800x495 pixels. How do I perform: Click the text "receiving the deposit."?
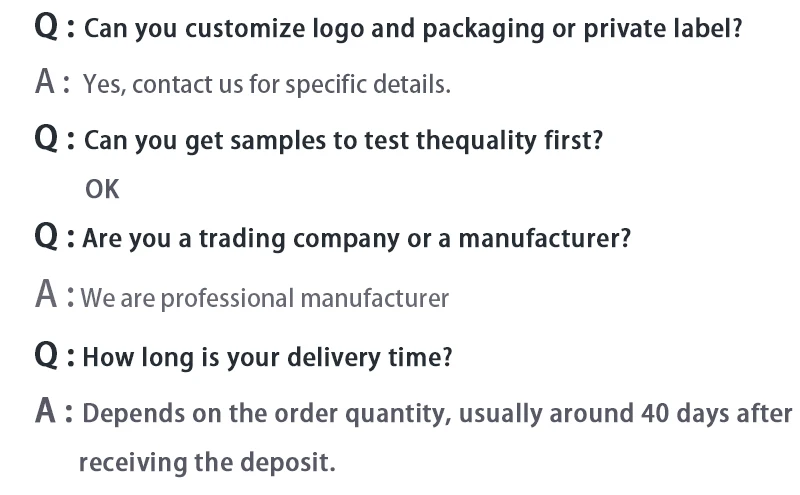click(x=207, y=463)
